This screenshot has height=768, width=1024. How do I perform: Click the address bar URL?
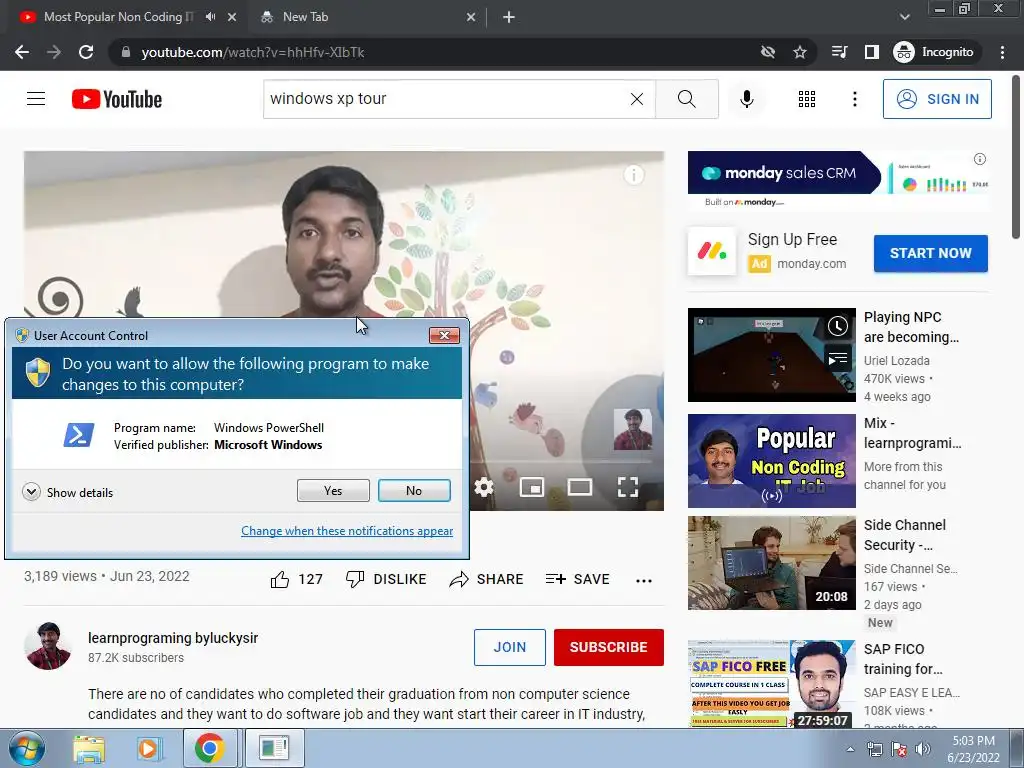[x=253, y=52]
